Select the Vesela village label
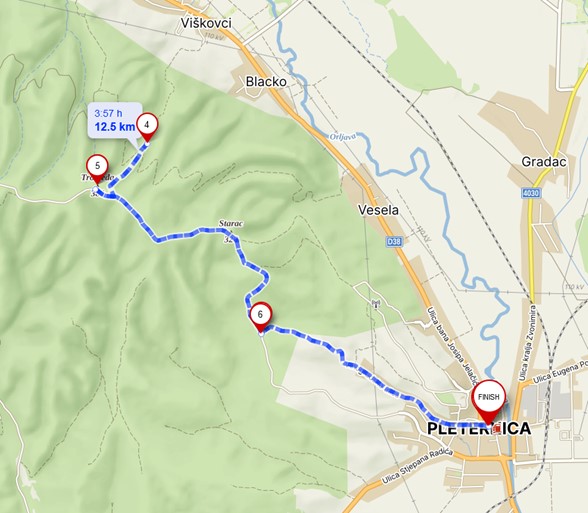The image size is (588, 513). [x=378, y=210]
